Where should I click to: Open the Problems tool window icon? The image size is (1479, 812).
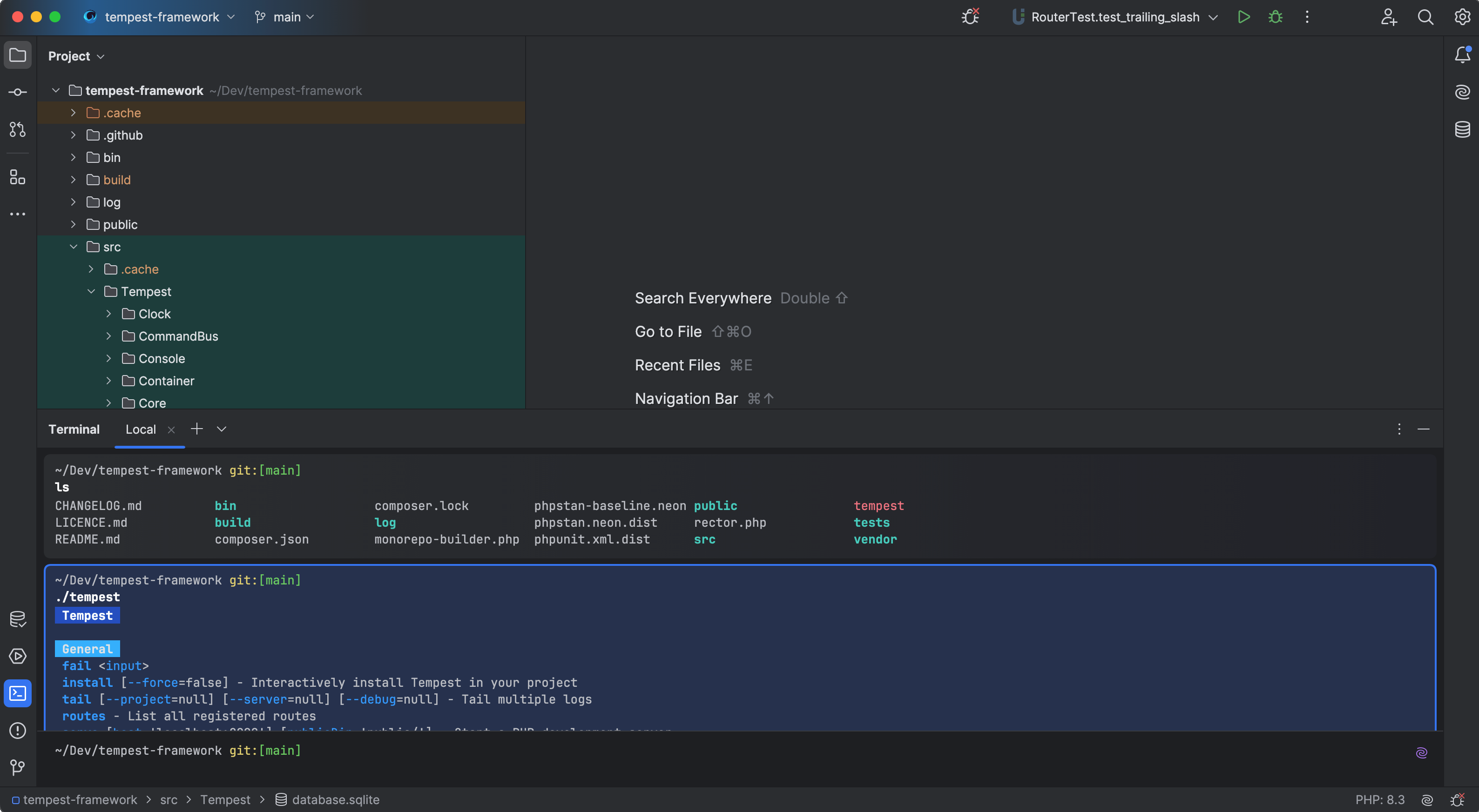tap(18, 731)
